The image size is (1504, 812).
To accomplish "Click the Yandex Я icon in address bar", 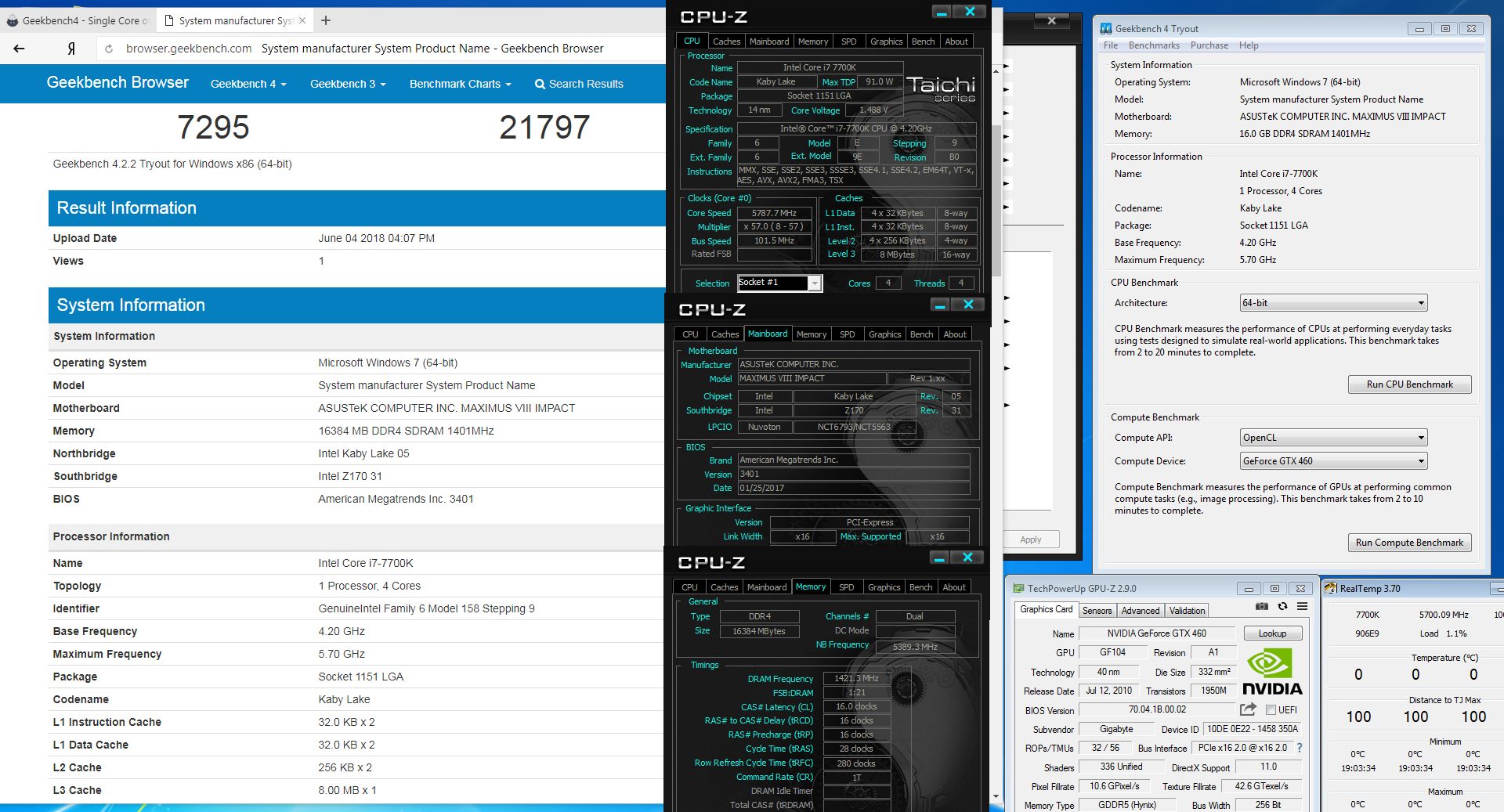I will 71,49.
